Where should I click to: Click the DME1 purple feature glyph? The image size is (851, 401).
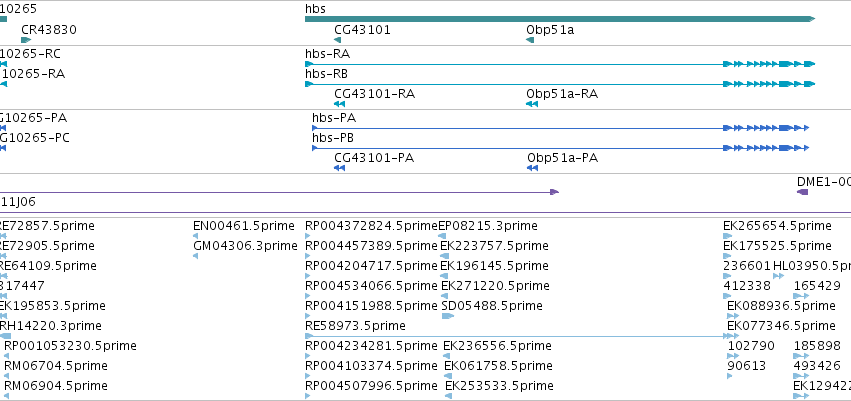pyautogui.click(x=802, y=192)
